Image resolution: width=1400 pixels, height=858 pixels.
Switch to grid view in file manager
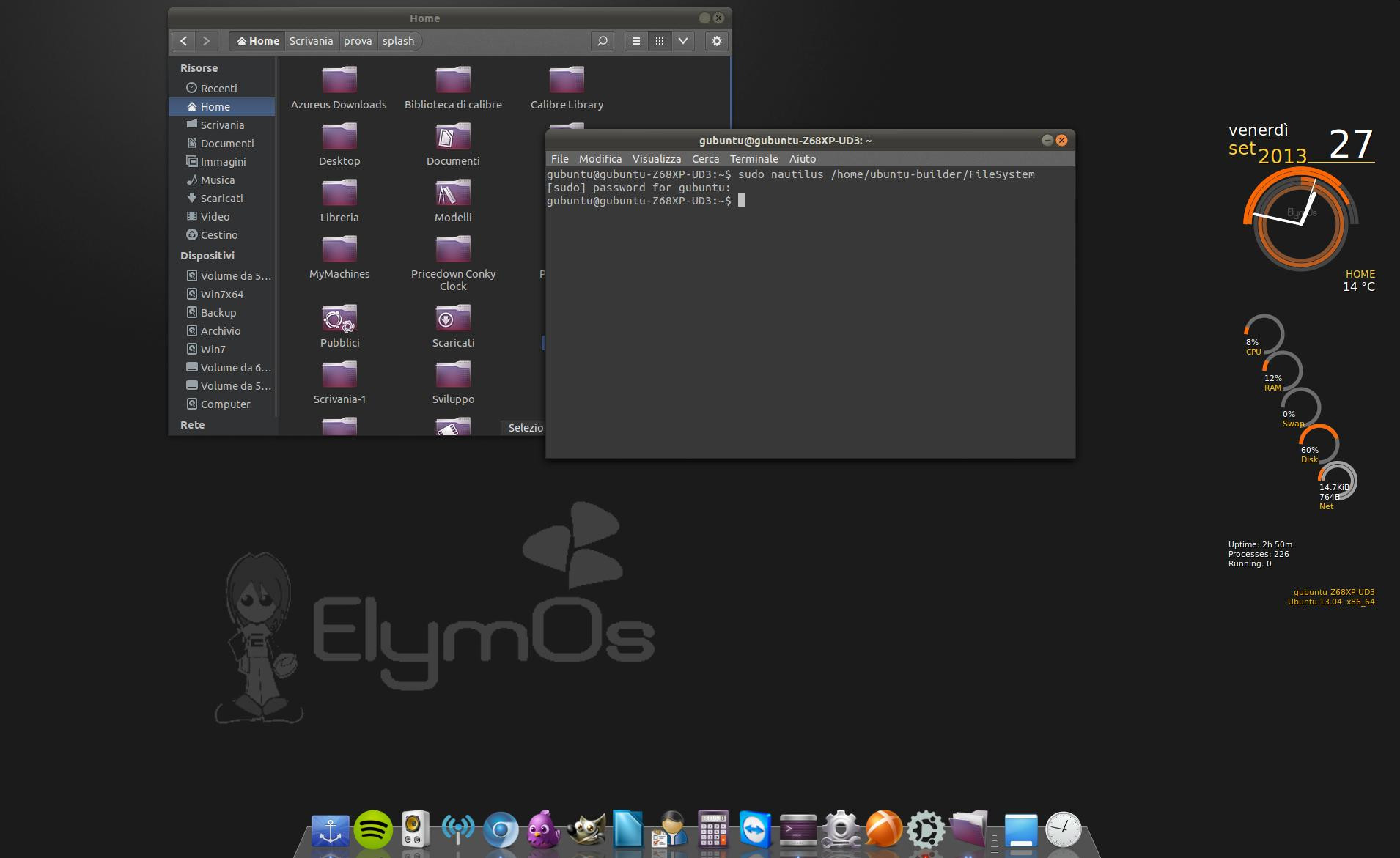click(660, 41)
